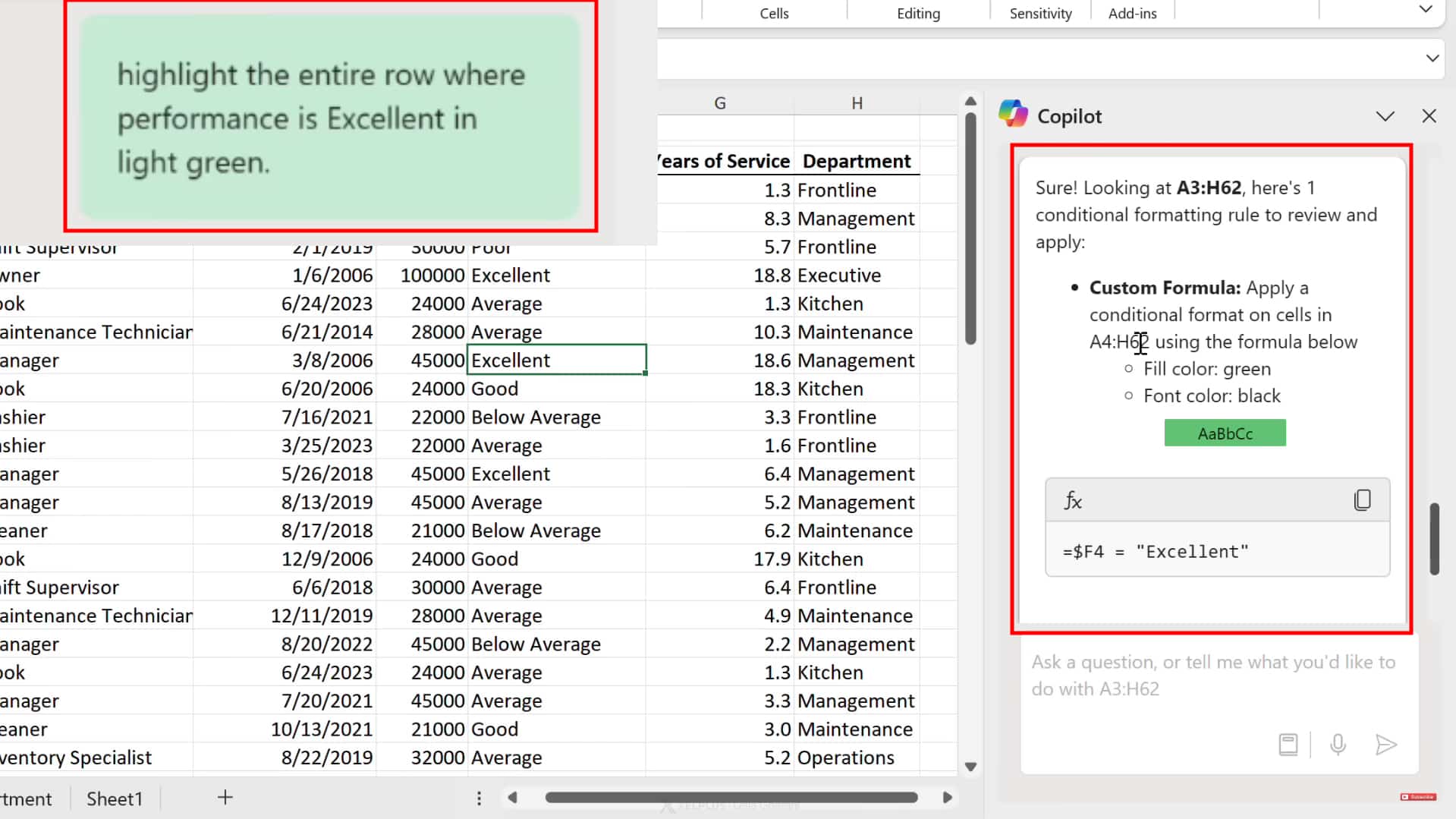Click the formula text =$F4 = "Excellent"
1456x819 pixels.
point(1155,552)
